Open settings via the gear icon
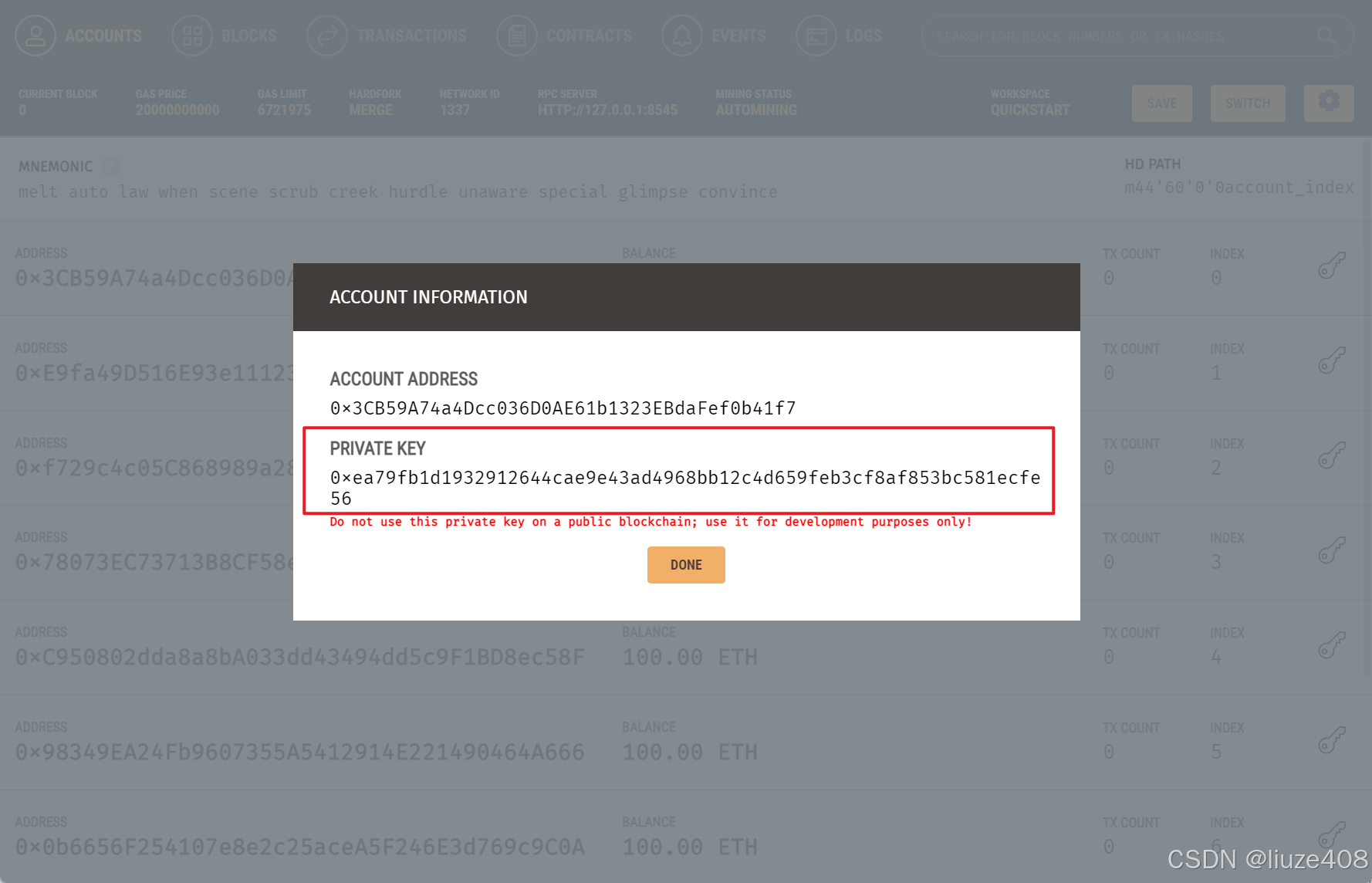The height and width of the screenshot is (883, 1372). tap(1329, 103)
